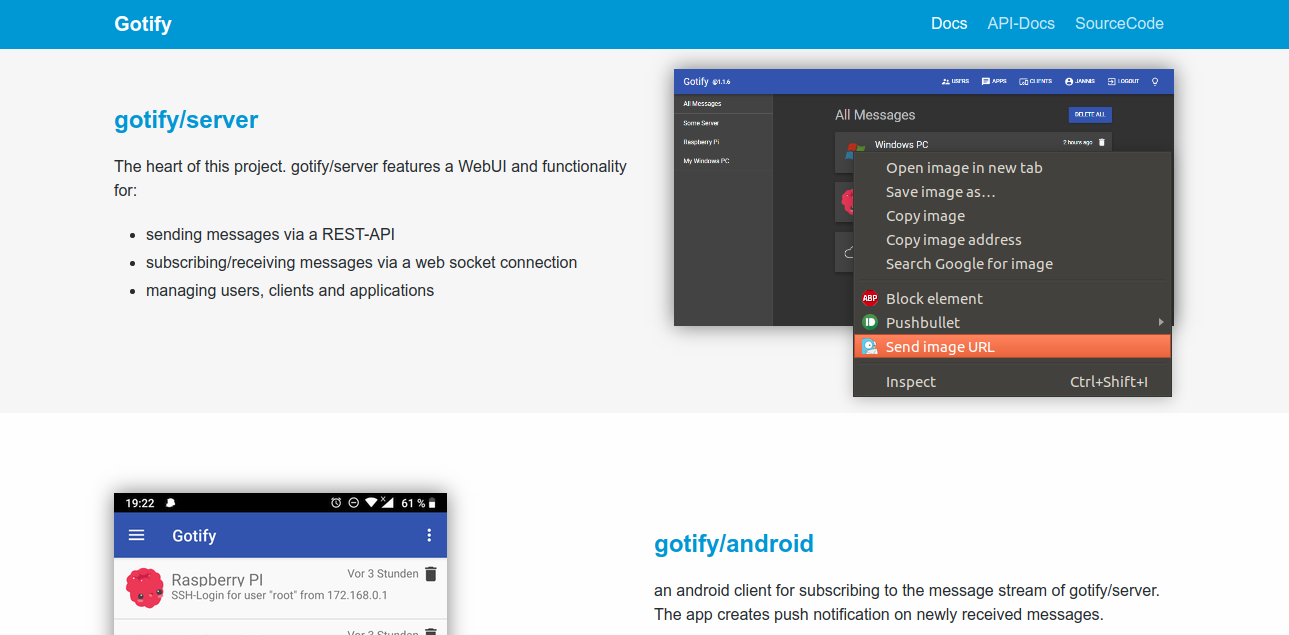Click the 'All Messages' heading in WebUI
The width and height of the screenshot is (1289, 635).
pyautogui.click(x=875, y=115)
